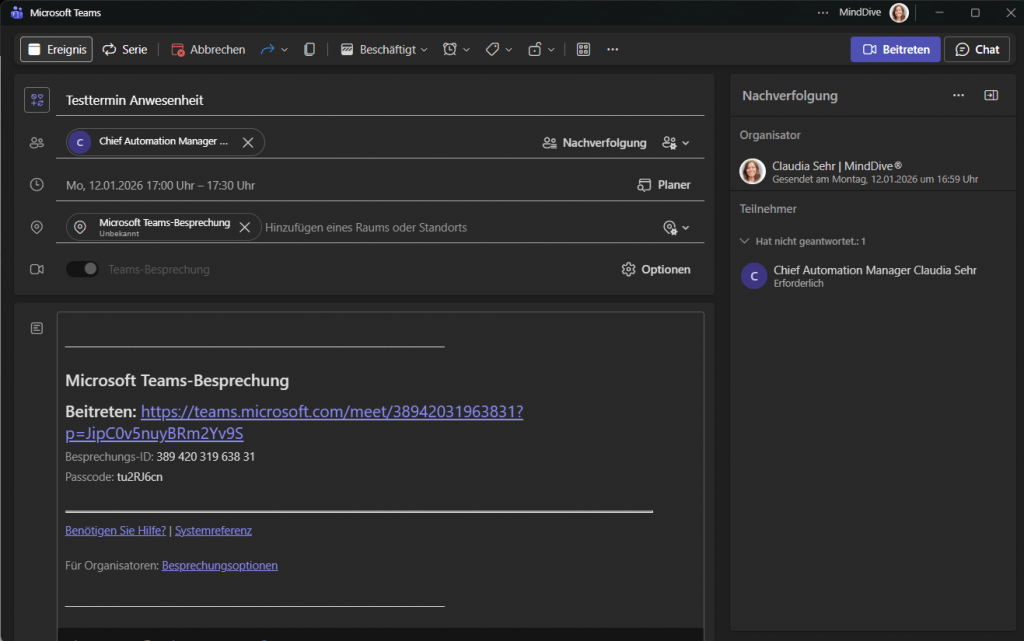
Task: Toggle the Teams-Besprechung switch
Action: pyautogui.click(x=82, y=269)
